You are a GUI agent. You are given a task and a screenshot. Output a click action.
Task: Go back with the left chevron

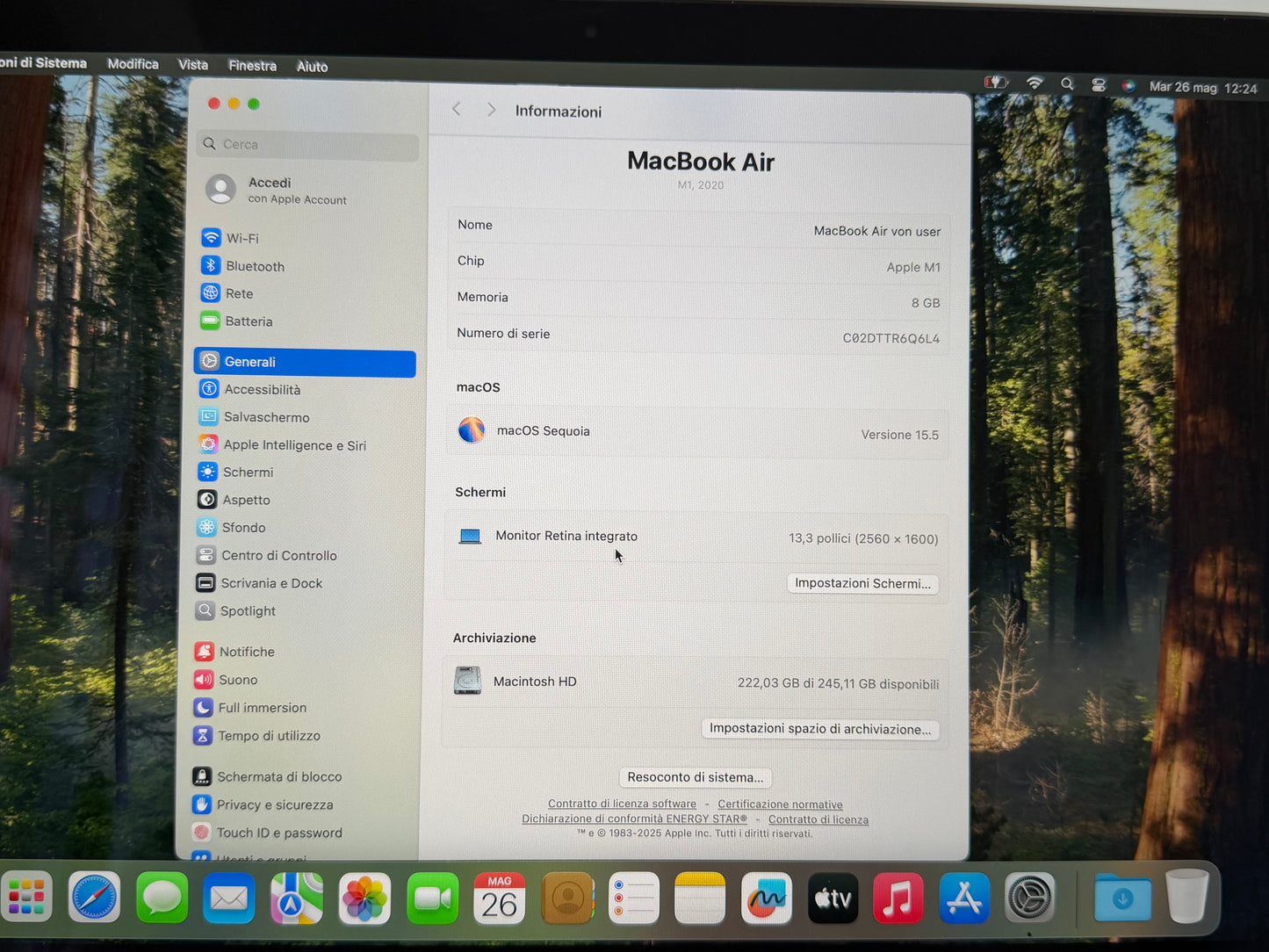[x=457, y=109]
